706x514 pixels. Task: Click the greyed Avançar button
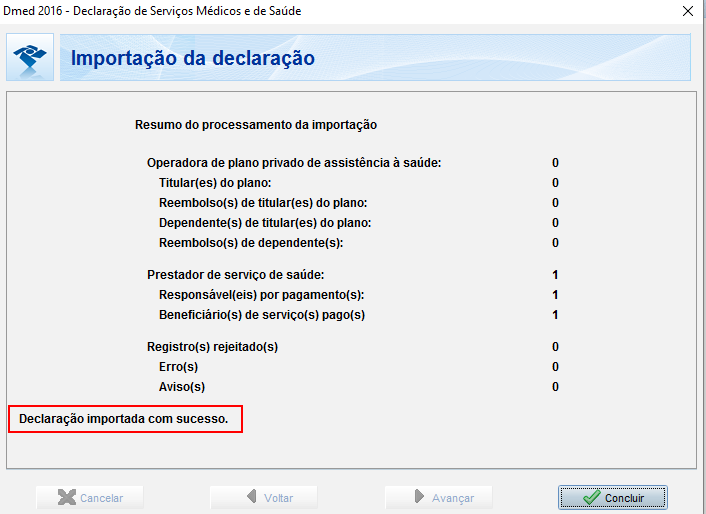pyautogui.click(x=438, y=497)
